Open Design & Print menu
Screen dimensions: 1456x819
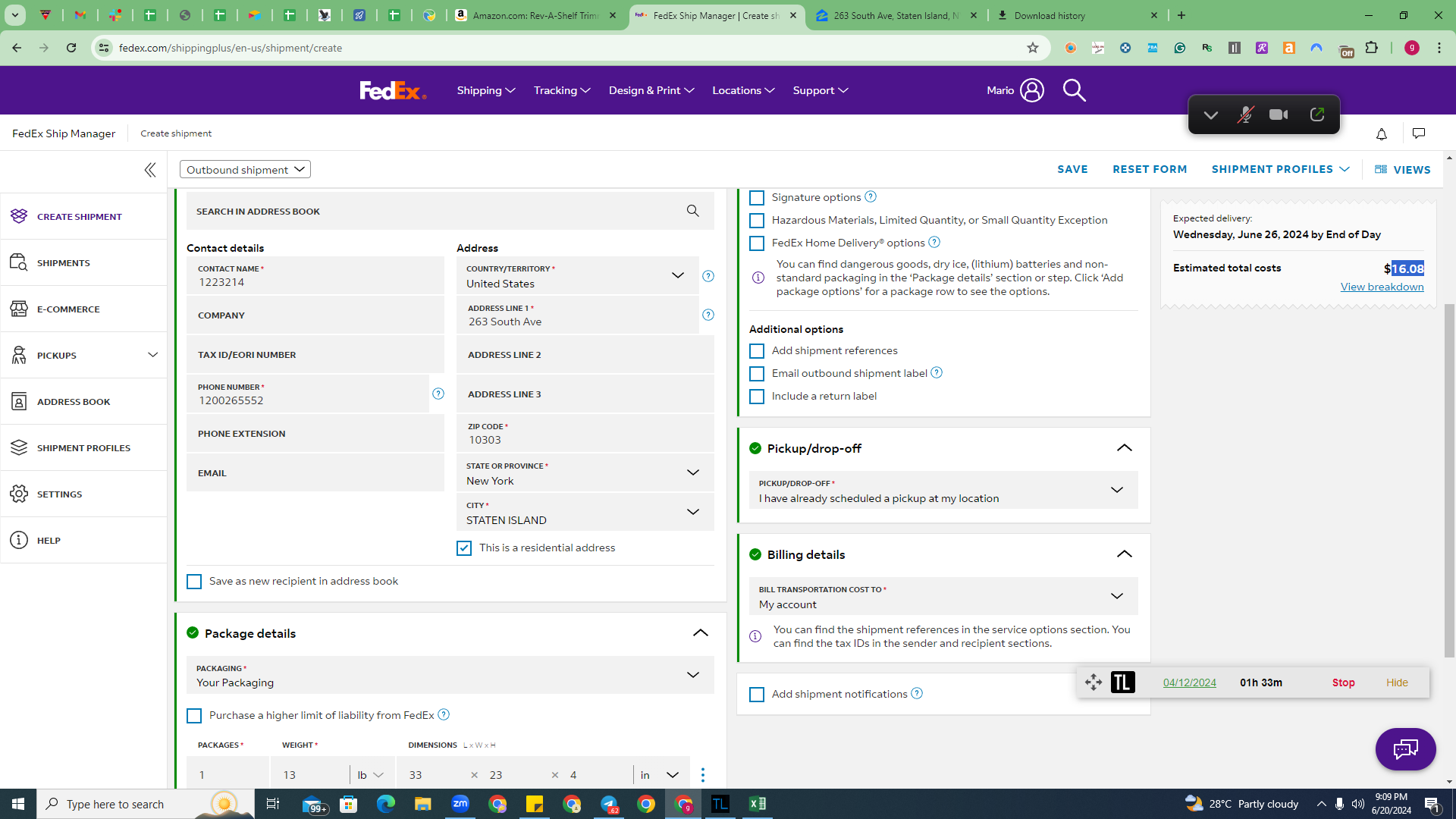point(651,90)
